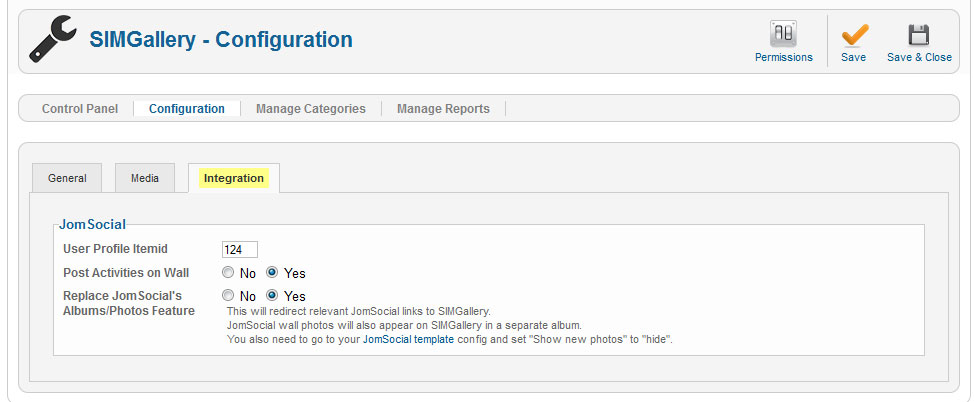
Task: Open the JomSocial template link
Action: (x=408, y=340)
